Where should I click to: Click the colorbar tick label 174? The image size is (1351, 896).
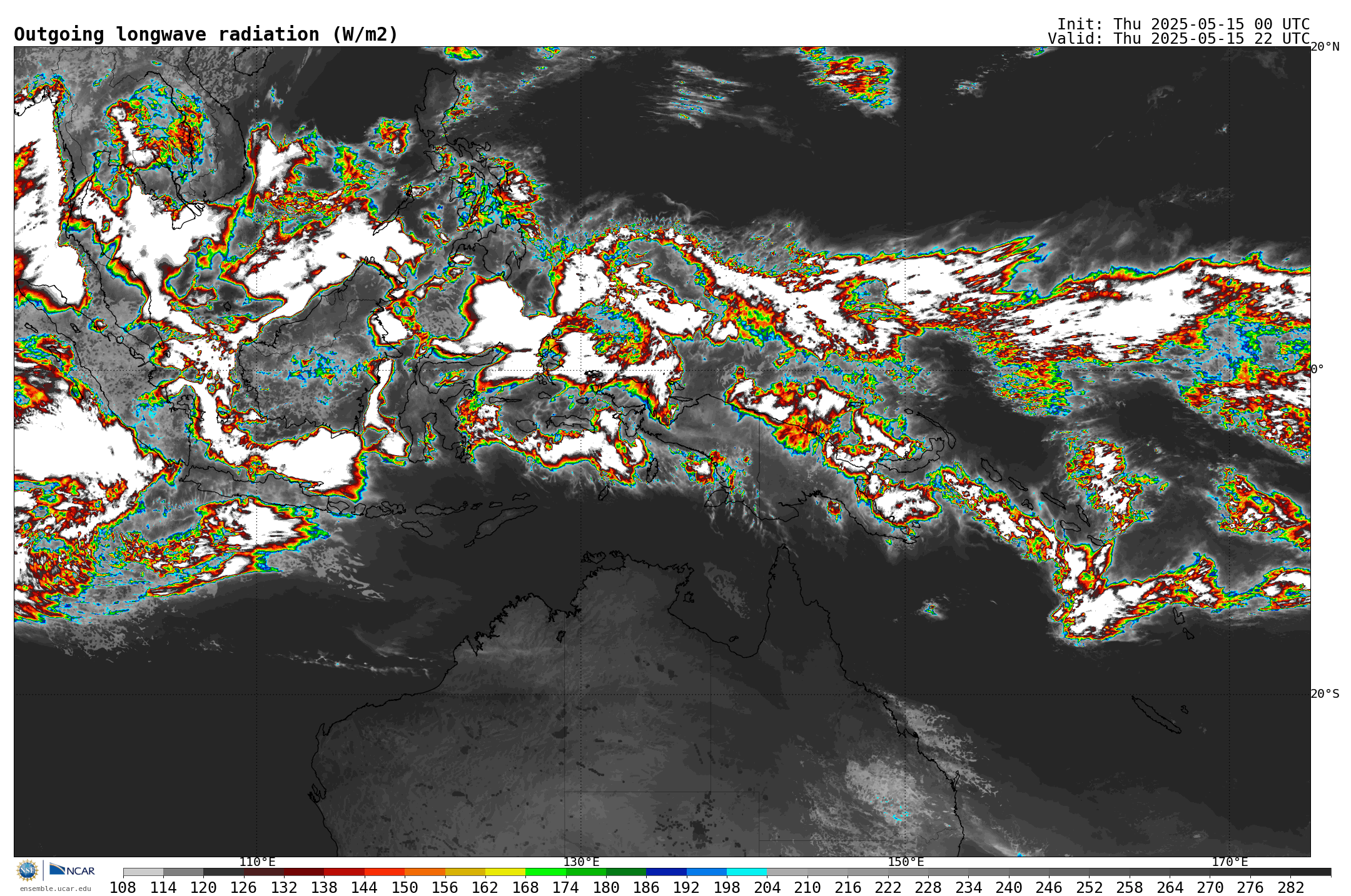566,888
